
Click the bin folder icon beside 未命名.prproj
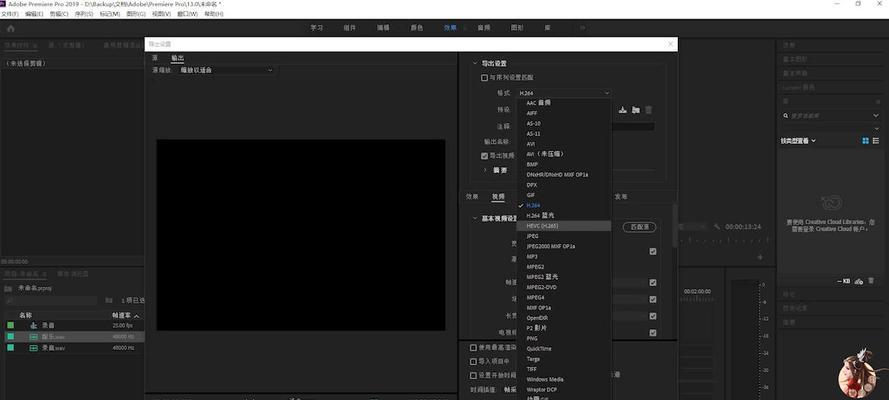(8, 288)
